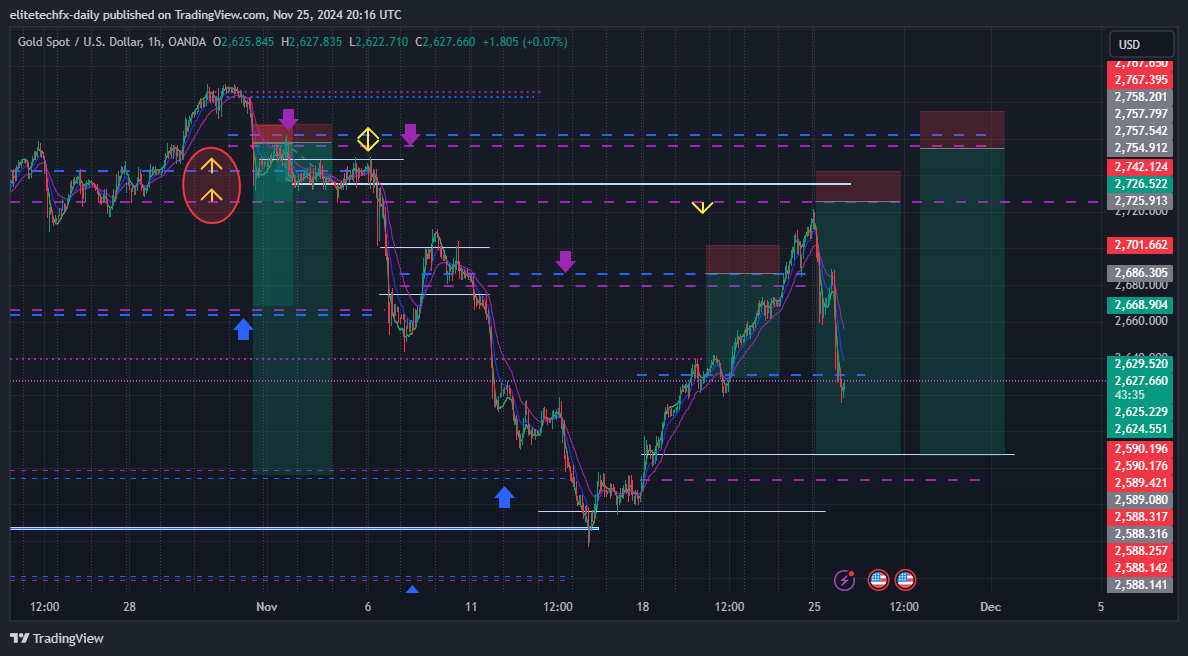Click the right US flag economic event icon
Viewport: 1188px width, 656px height.
click(905, 580)
